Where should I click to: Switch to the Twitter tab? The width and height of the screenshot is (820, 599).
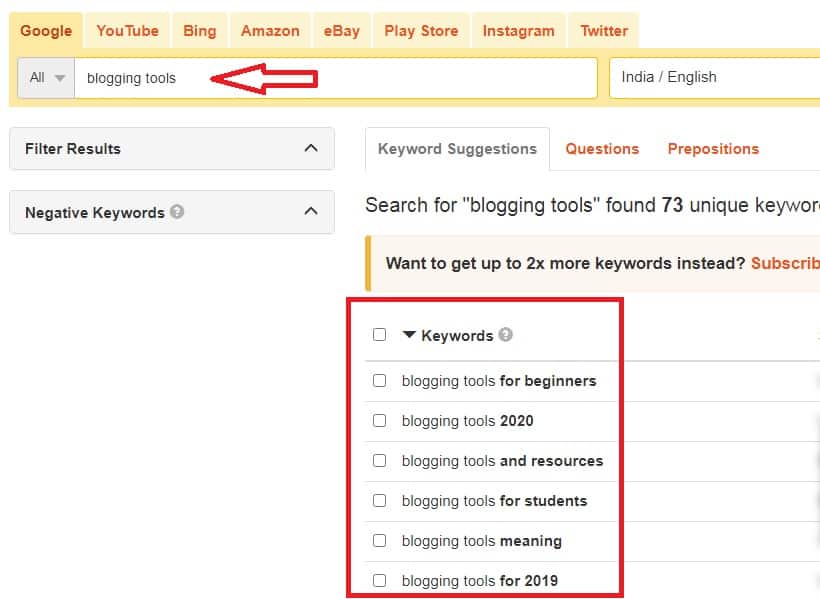(603, 31)
